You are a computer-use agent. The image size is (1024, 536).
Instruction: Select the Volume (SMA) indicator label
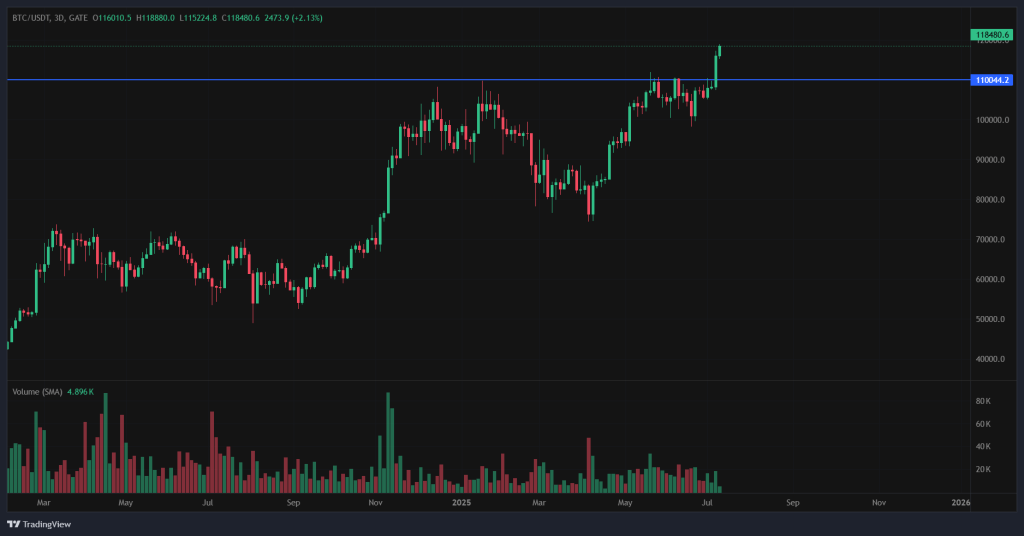36,392
